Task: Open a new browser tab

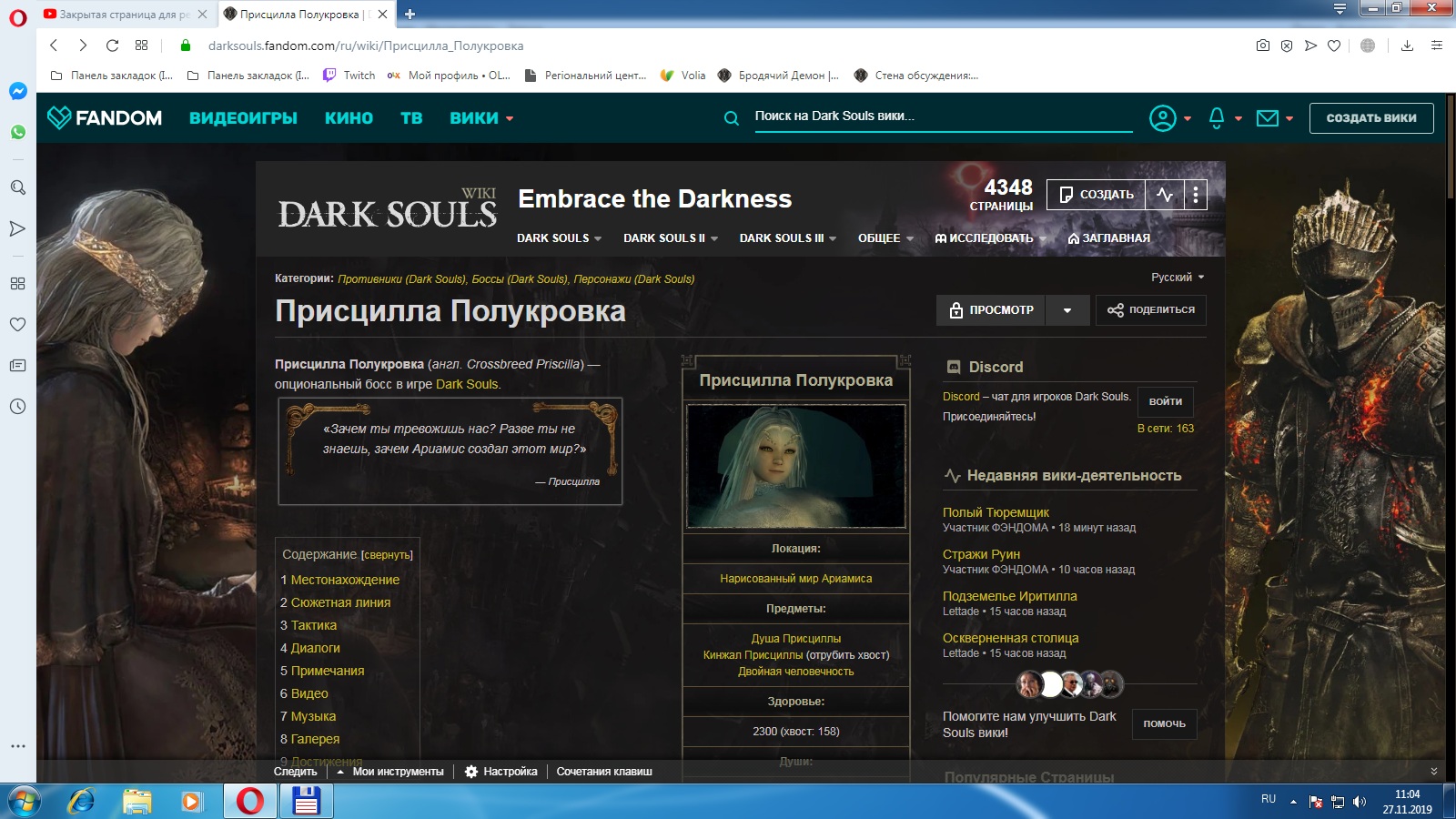Action: click(409, 14)
